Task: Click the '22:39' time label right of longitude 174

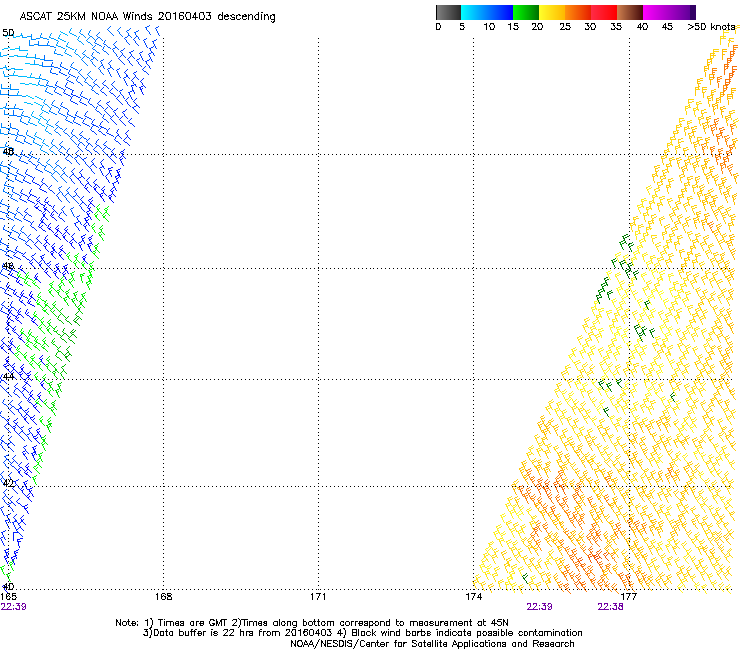Action: (x=539, y=607)
